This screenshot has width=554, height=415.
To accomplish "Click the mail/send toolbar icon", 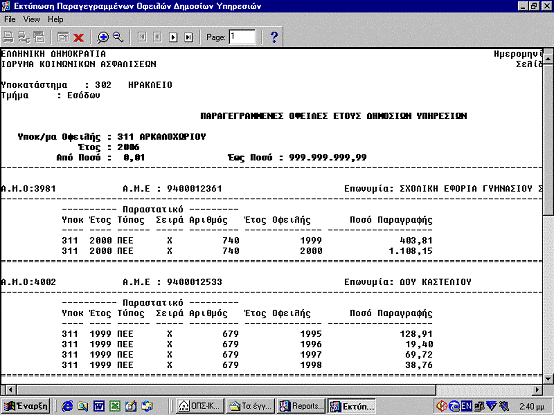I will click(x=63, y=37).
